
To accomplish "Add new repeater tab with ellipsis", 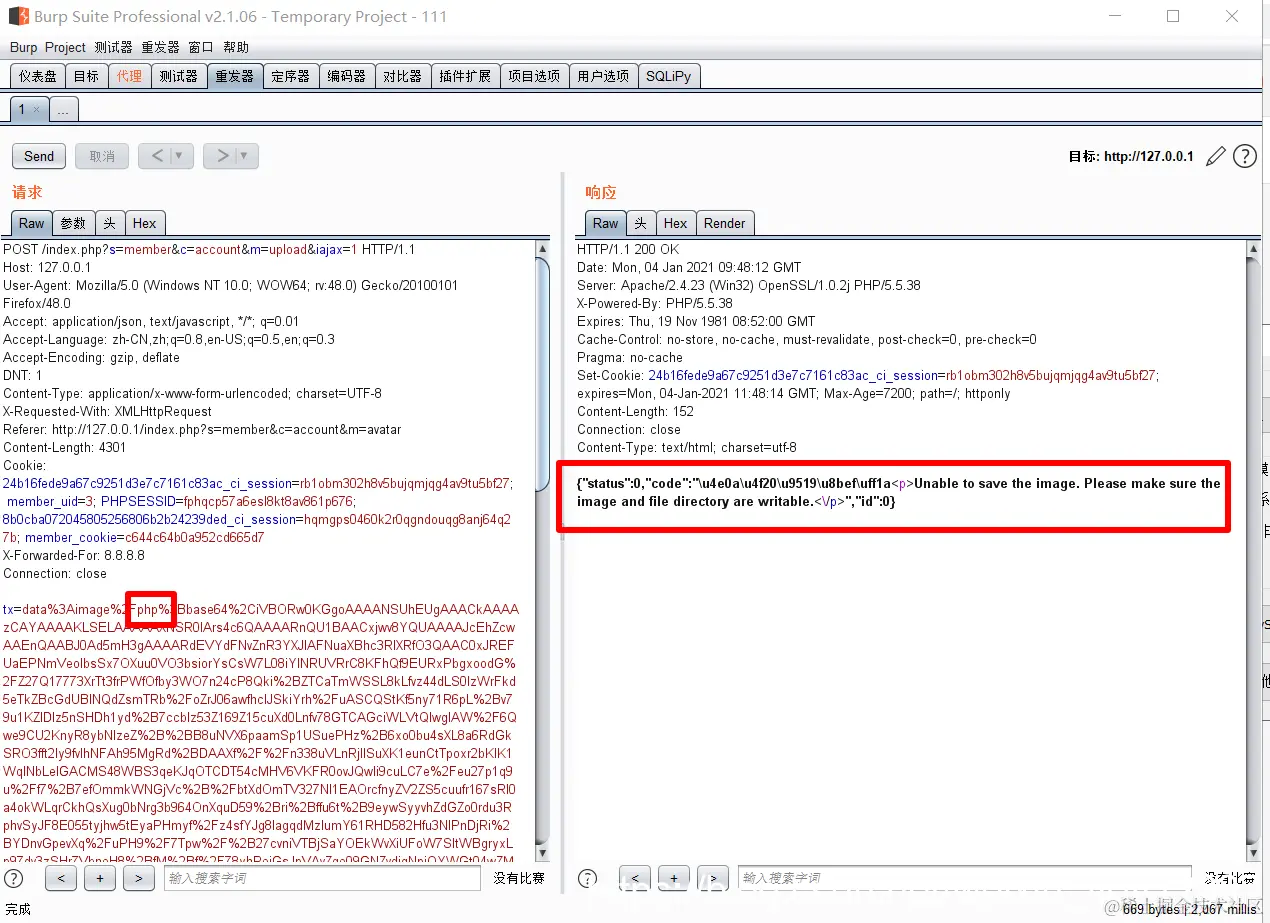I will tap(63, 110).
